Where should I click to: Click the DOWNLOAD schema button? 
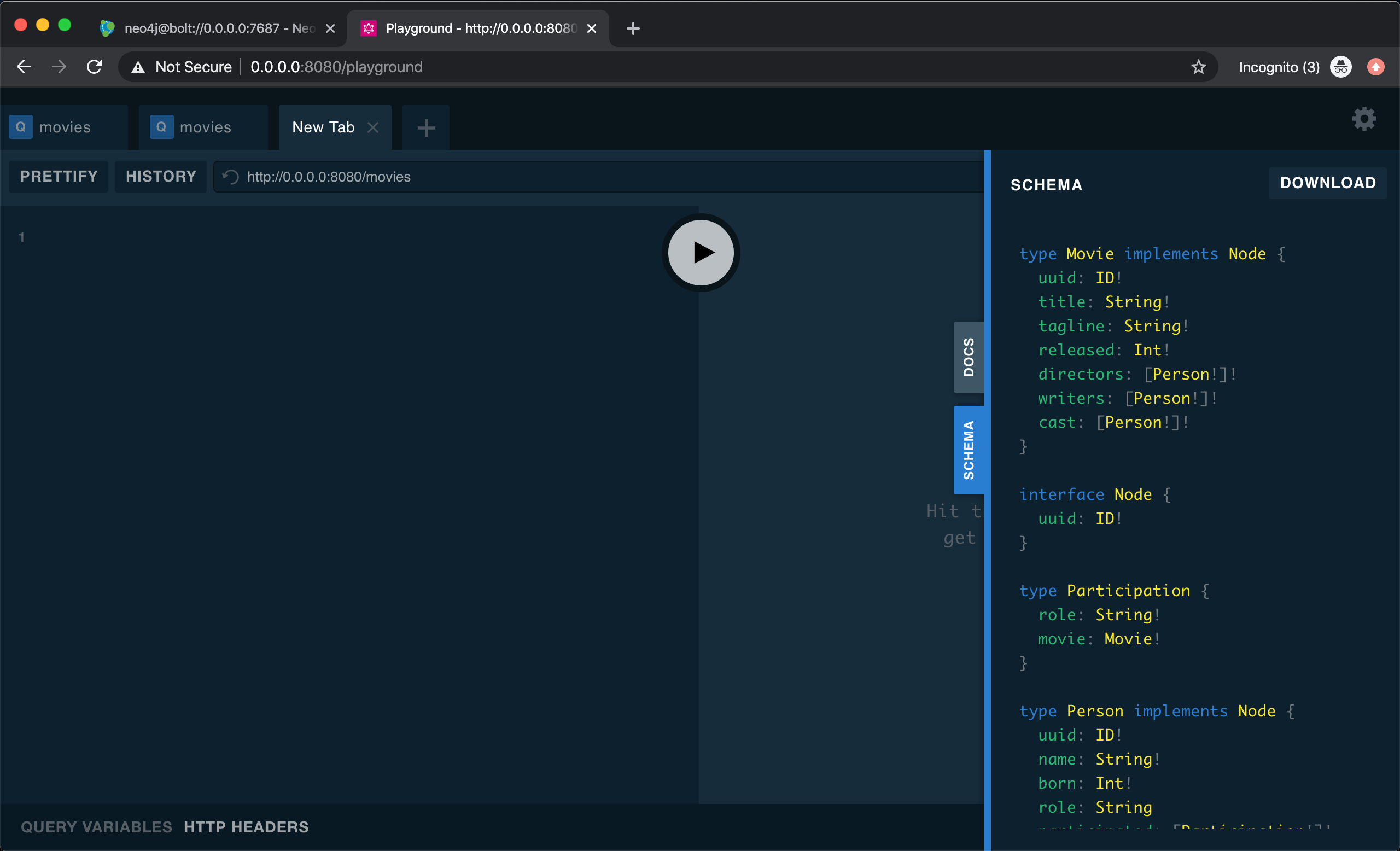[x=1327, y=183]
